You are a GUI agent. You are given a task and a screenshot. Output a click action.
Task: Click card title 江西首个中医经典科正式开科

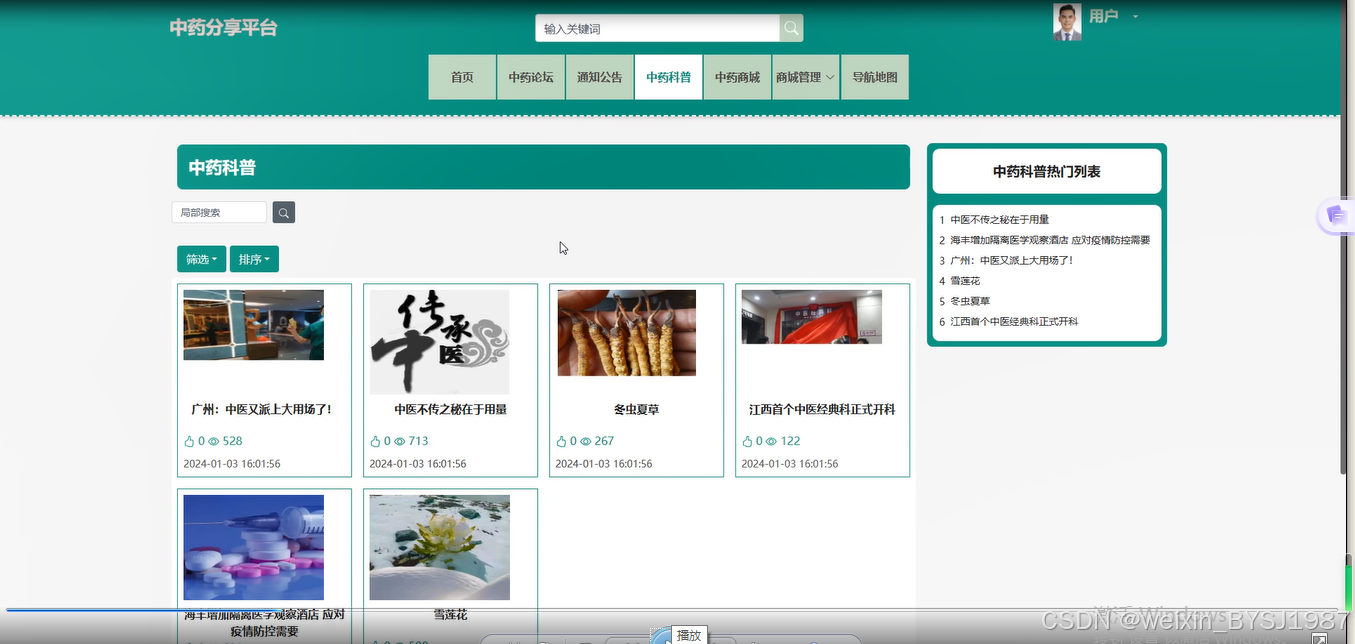point(822,409)
